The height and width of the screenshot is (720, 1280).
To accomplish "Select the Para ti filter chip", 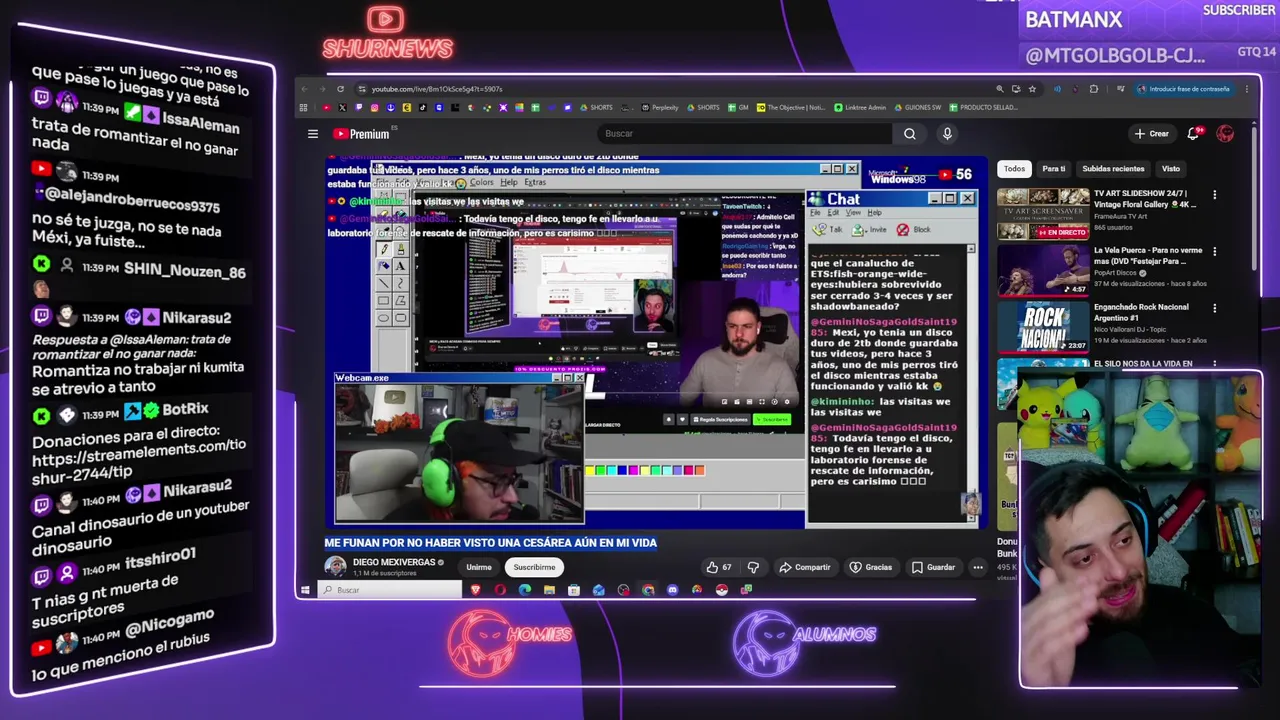I will [1054, 169].
